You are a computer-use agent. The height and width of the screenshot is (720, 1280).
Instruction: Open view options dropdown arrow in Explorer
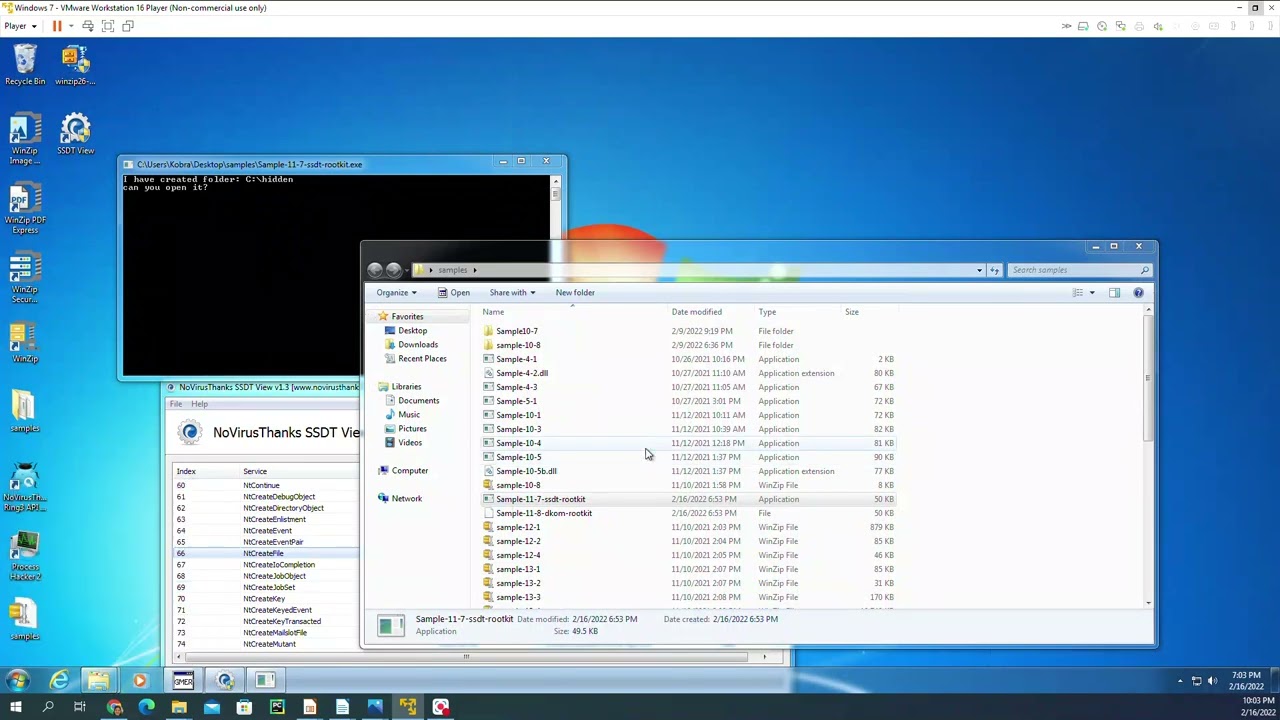point(1092,293)
